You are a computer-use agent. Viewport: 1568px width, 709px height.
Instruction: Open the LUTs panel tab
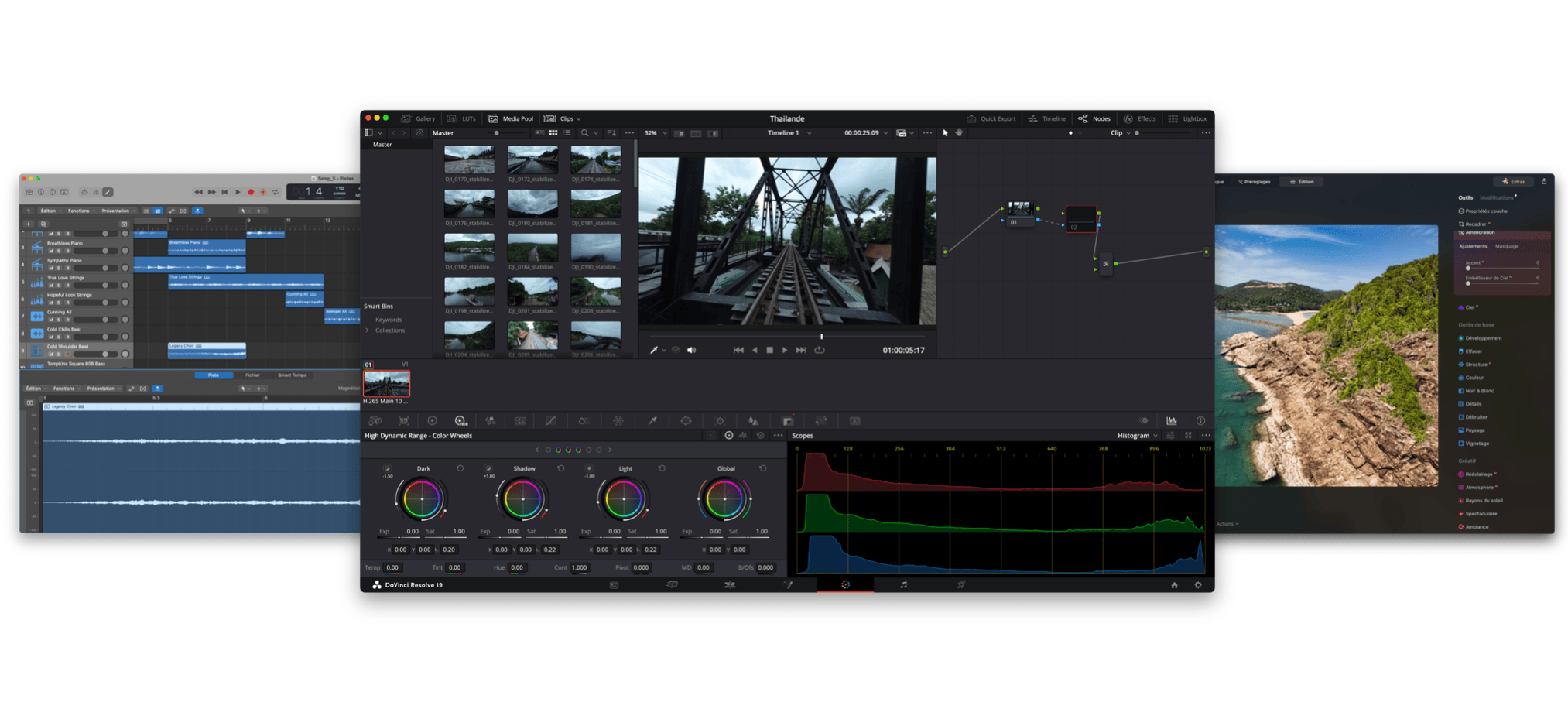tap(462, 119)
